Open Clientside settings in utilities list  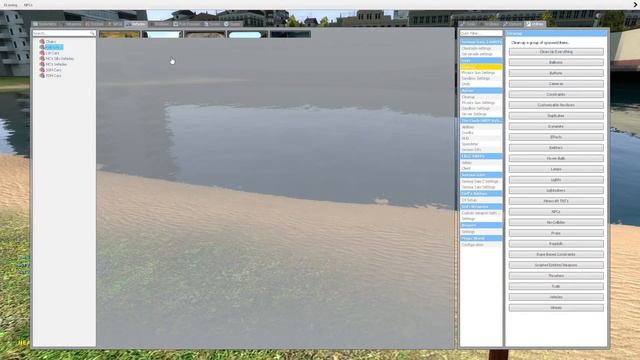click(x=481, y=48)
